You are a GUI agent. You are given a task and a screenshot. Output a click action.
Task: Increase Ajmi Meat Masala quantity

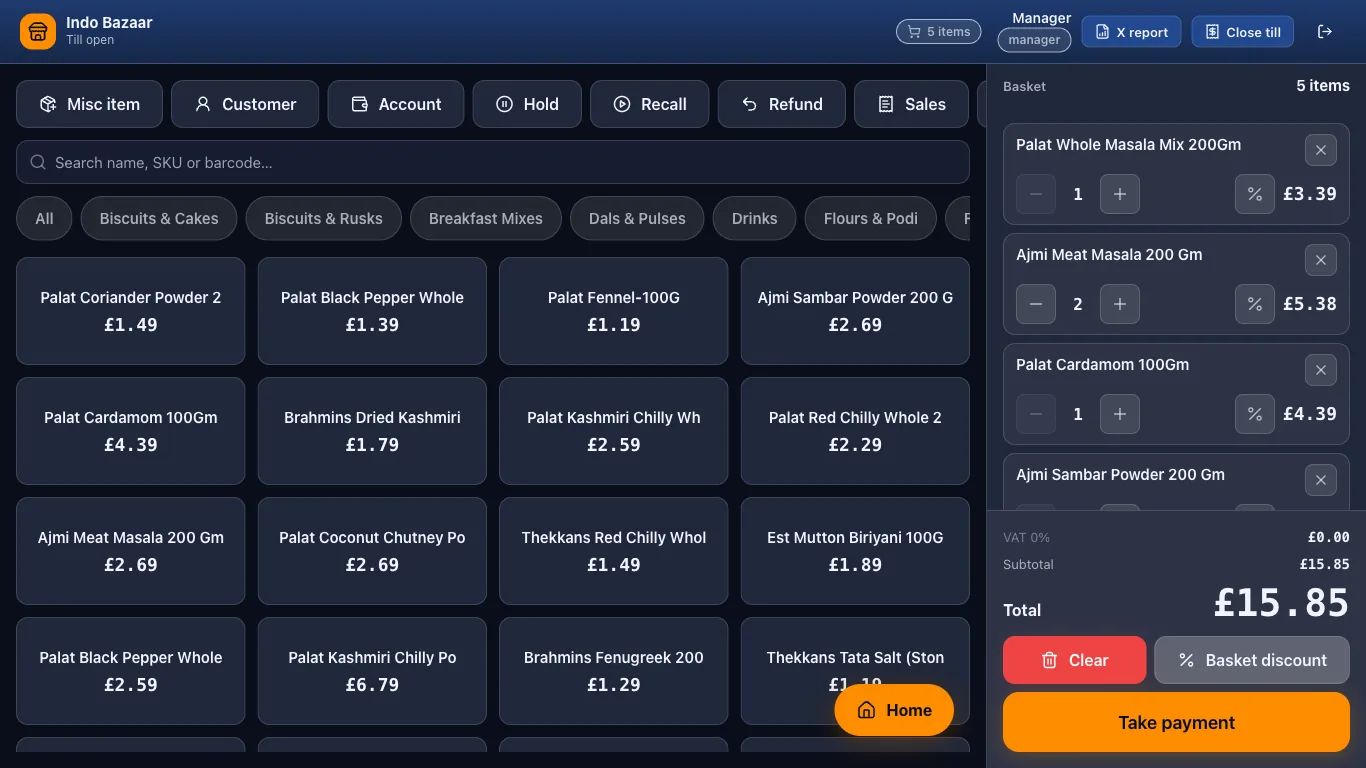[1120, 304]
